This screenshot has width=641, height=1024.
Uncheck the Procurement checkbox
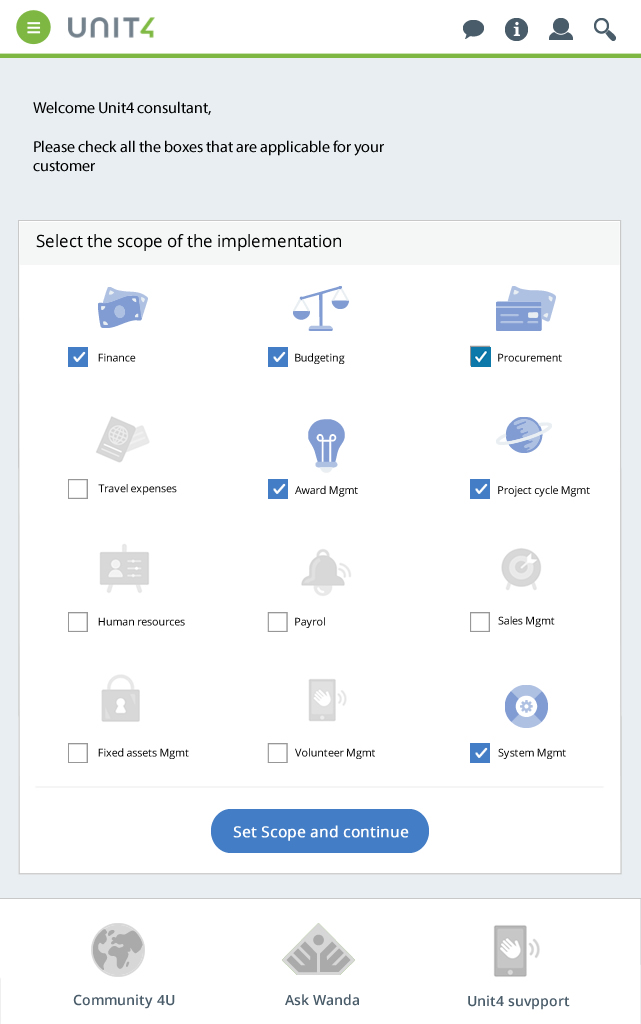(480, 357)
